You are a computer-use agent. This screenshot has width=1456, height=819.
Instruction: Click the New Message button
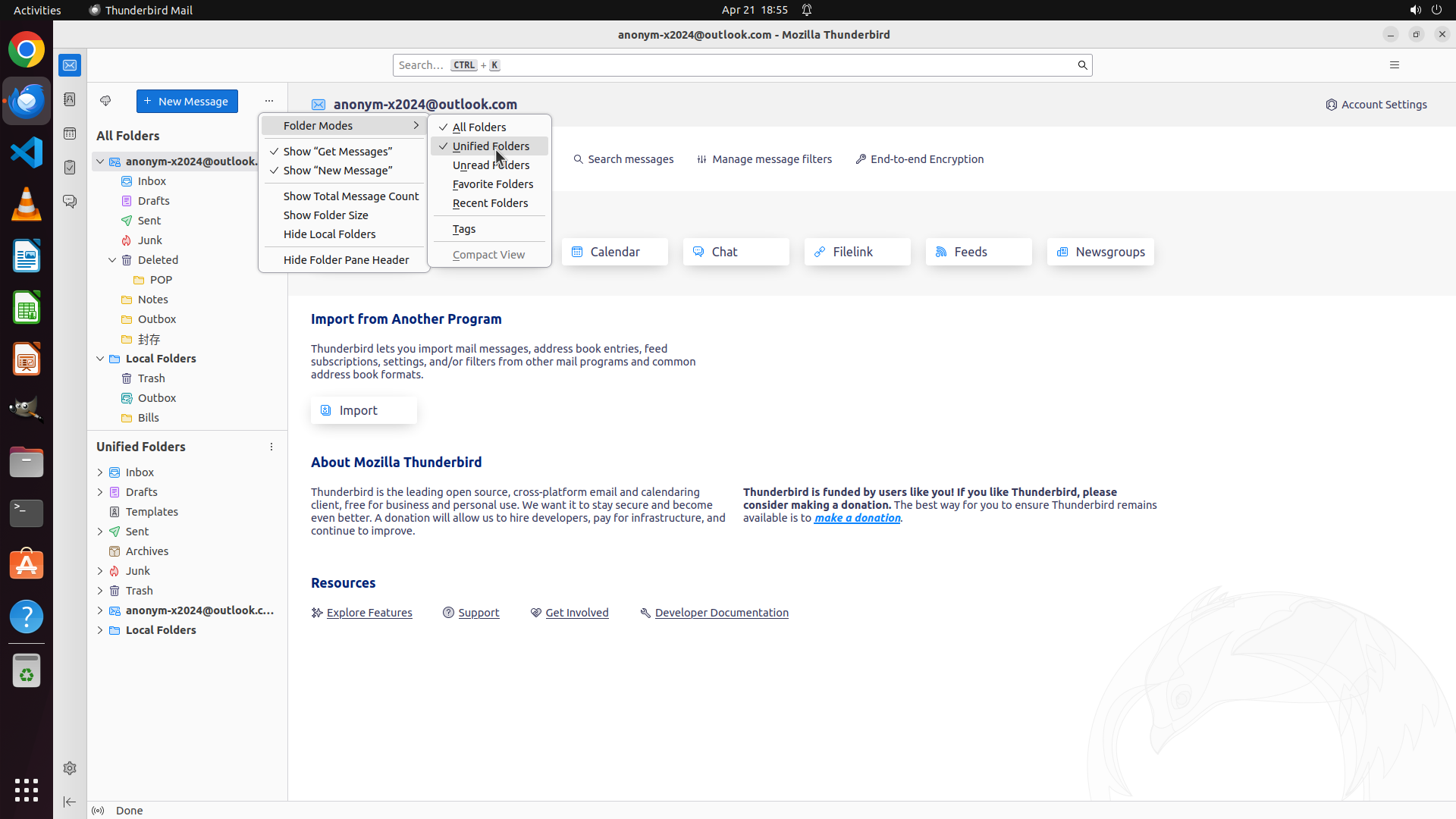(187, 101)
